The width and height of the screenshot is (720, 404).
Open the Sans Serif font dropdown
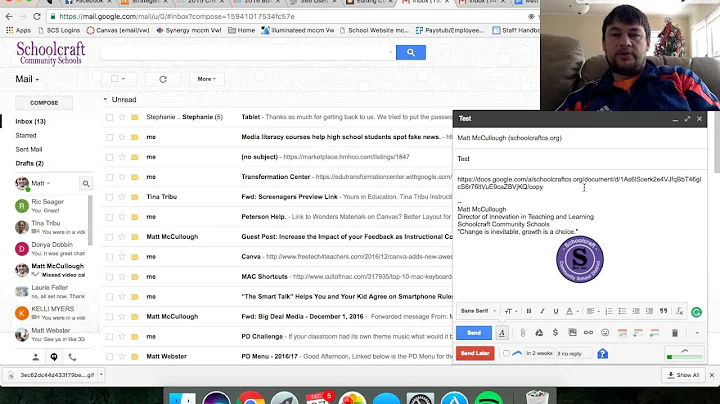pos(478,311)
